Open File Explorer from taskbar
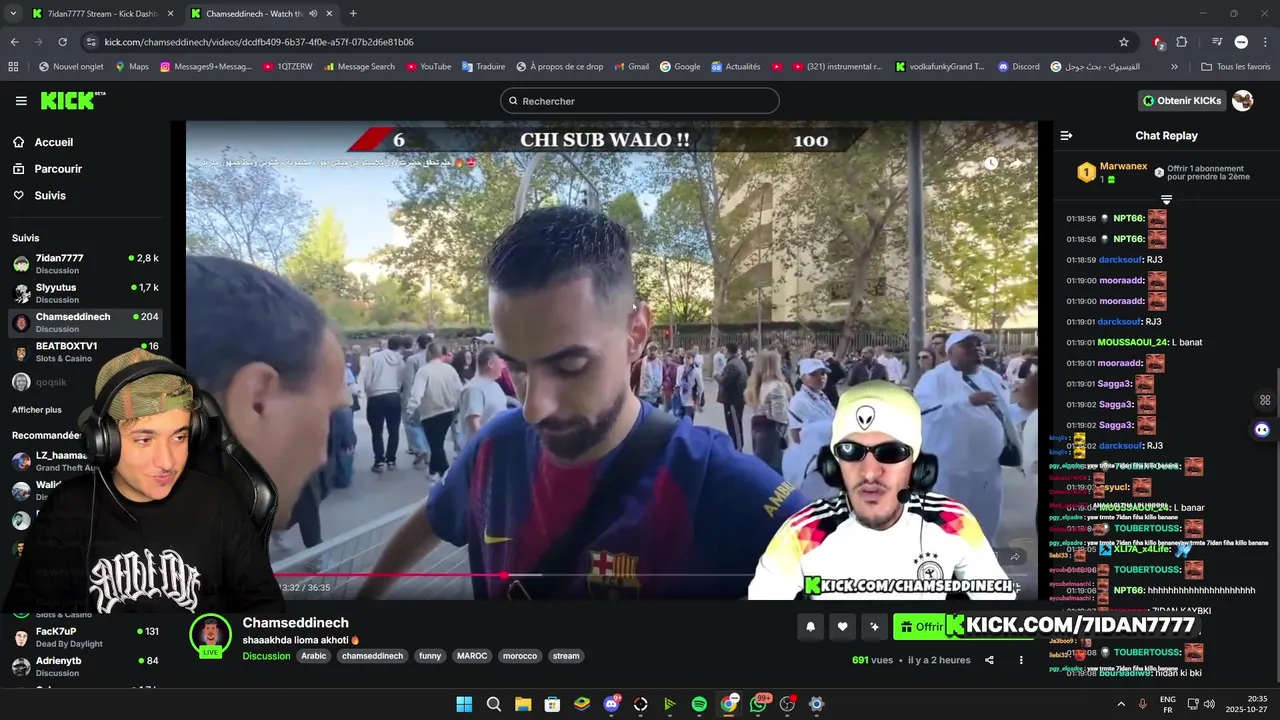This screenshot has height=720, width=1280. tap(523, 704)
